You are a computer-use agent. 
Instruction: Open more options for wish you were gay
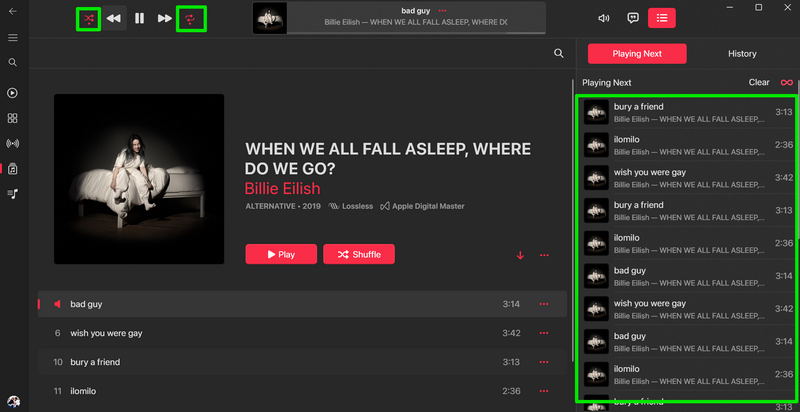pyautogui.click(x=544, y=333)
